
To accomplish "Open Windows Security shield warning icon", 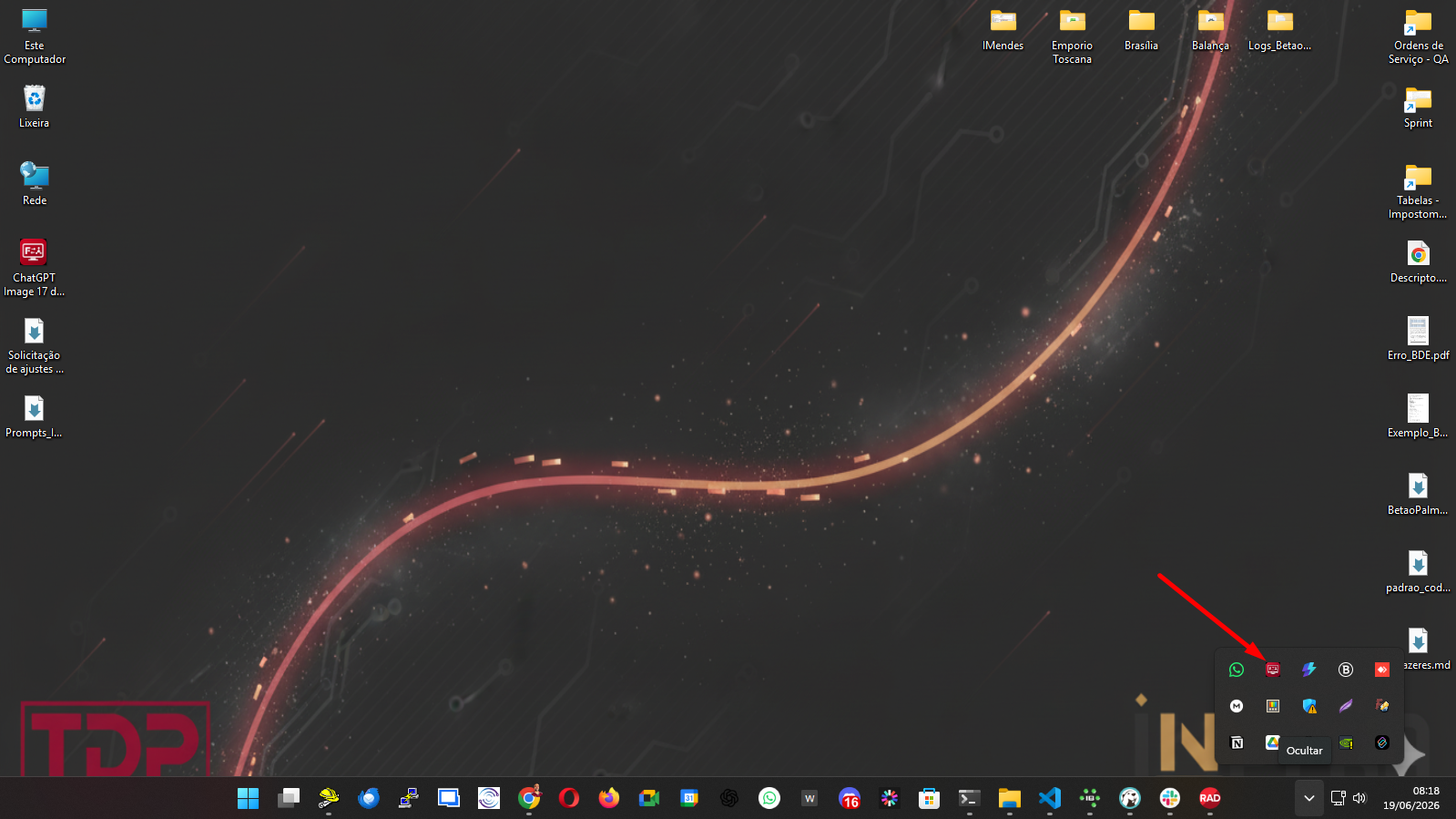I will tap(1309, 706).
